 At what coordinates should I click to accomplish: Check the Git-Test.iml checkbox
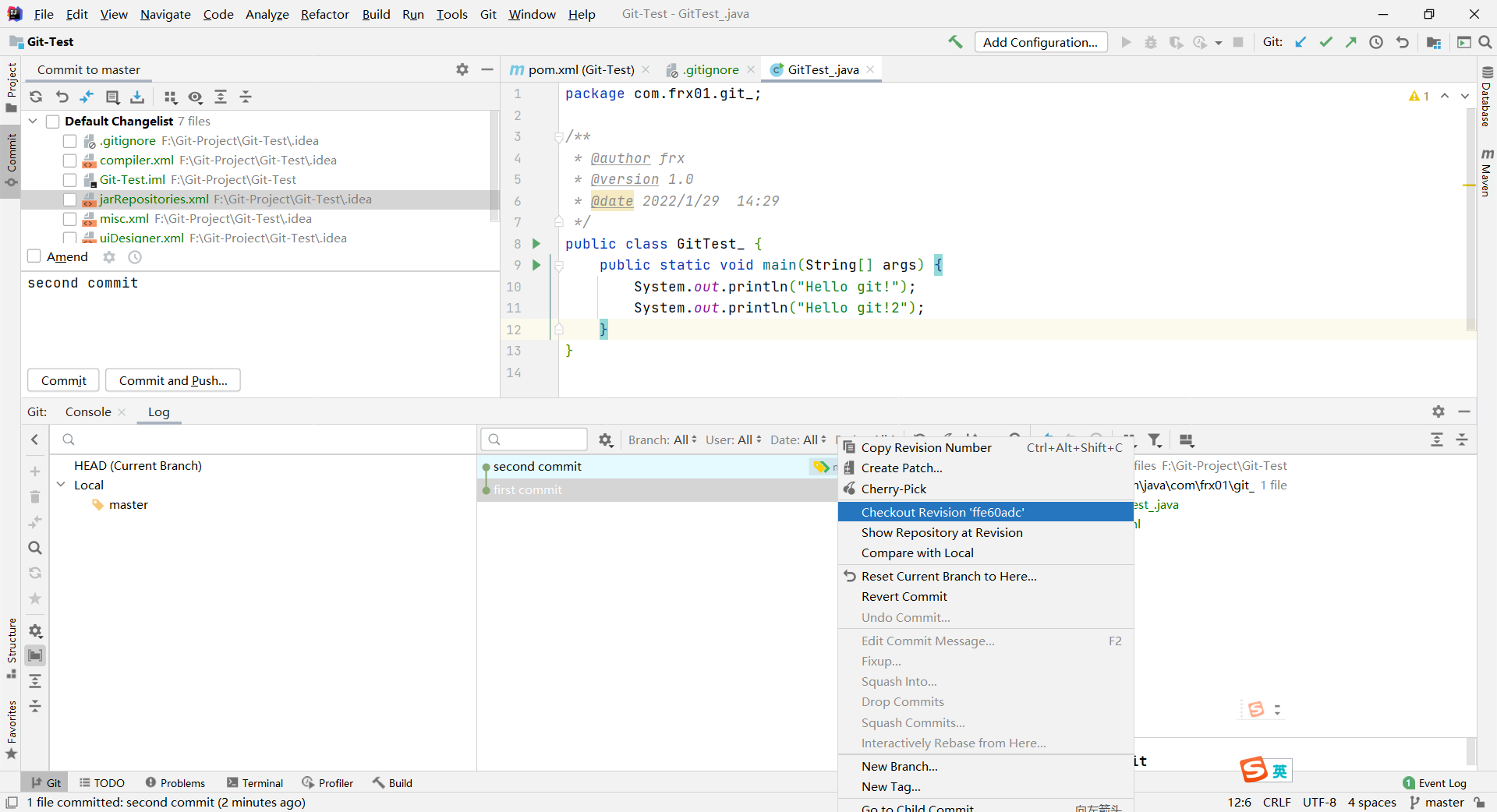69,180
